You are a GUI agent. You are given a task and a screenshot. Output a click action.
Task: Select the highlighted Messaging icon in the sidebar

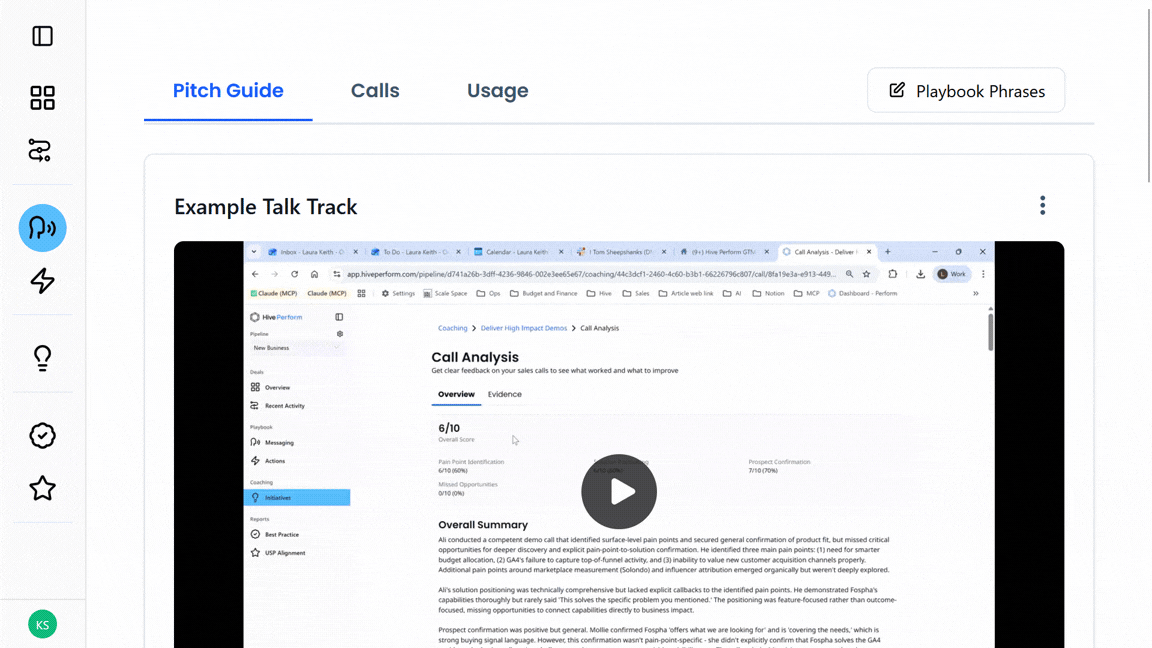(x=42, y=228)
